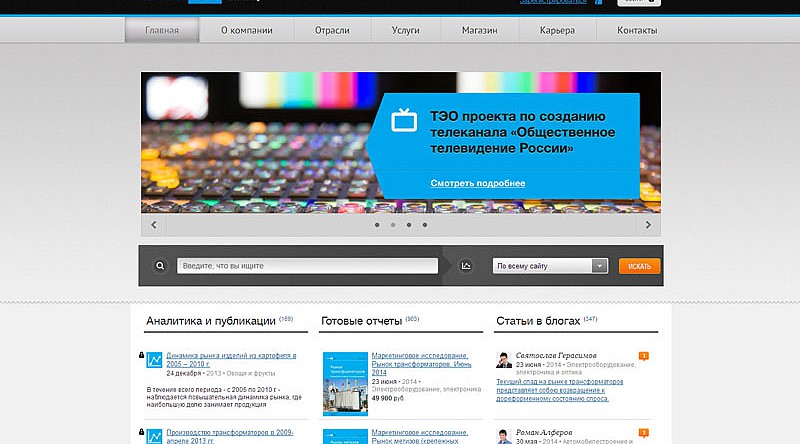
Task: Open the 'Магазин' menu item
Action: (480, 31)
